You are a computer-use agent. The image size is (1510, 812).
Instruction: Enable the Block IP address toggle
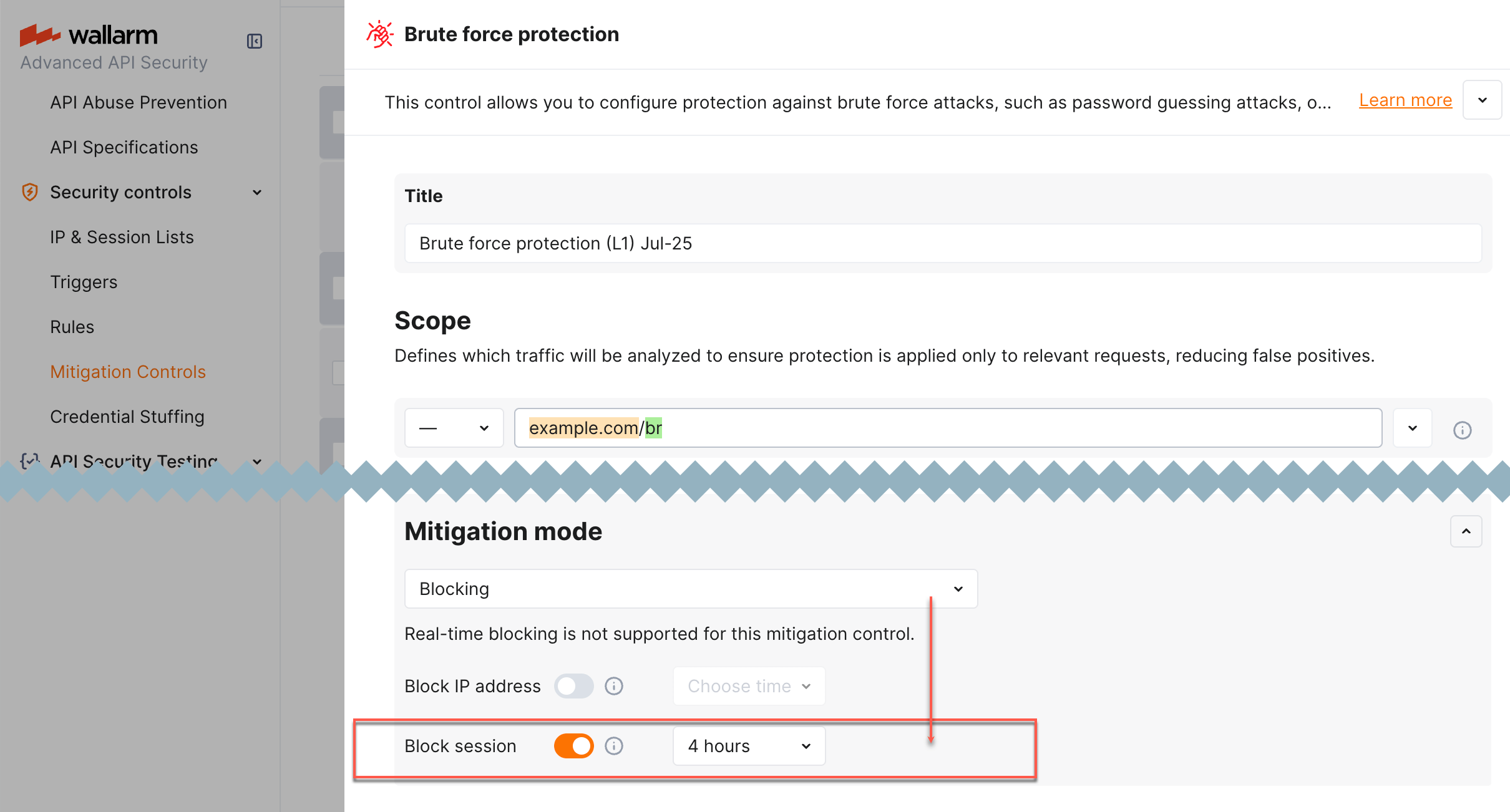click(x=573, y=686)
